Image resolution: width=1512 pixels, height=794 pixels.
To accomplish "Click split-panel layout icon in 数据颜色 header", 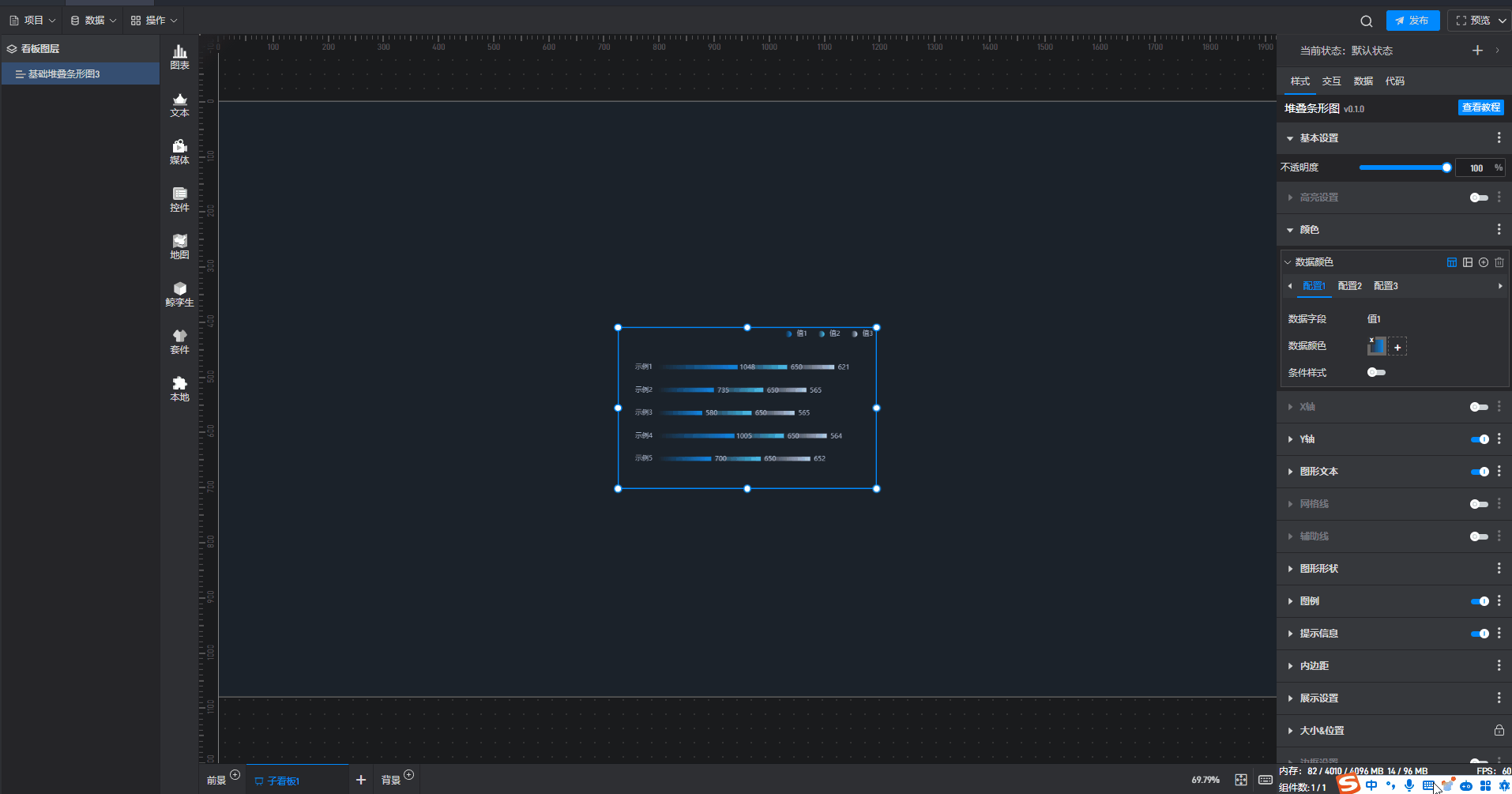I will [x=1467, y=262].
